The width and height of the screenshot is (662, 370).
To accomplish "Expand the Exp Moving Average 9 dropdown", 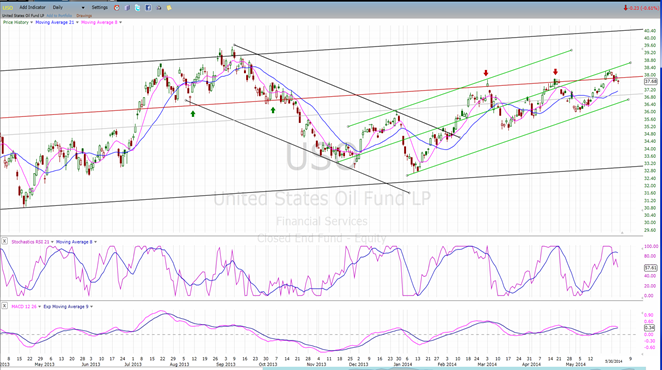I will tap(92, 307).
